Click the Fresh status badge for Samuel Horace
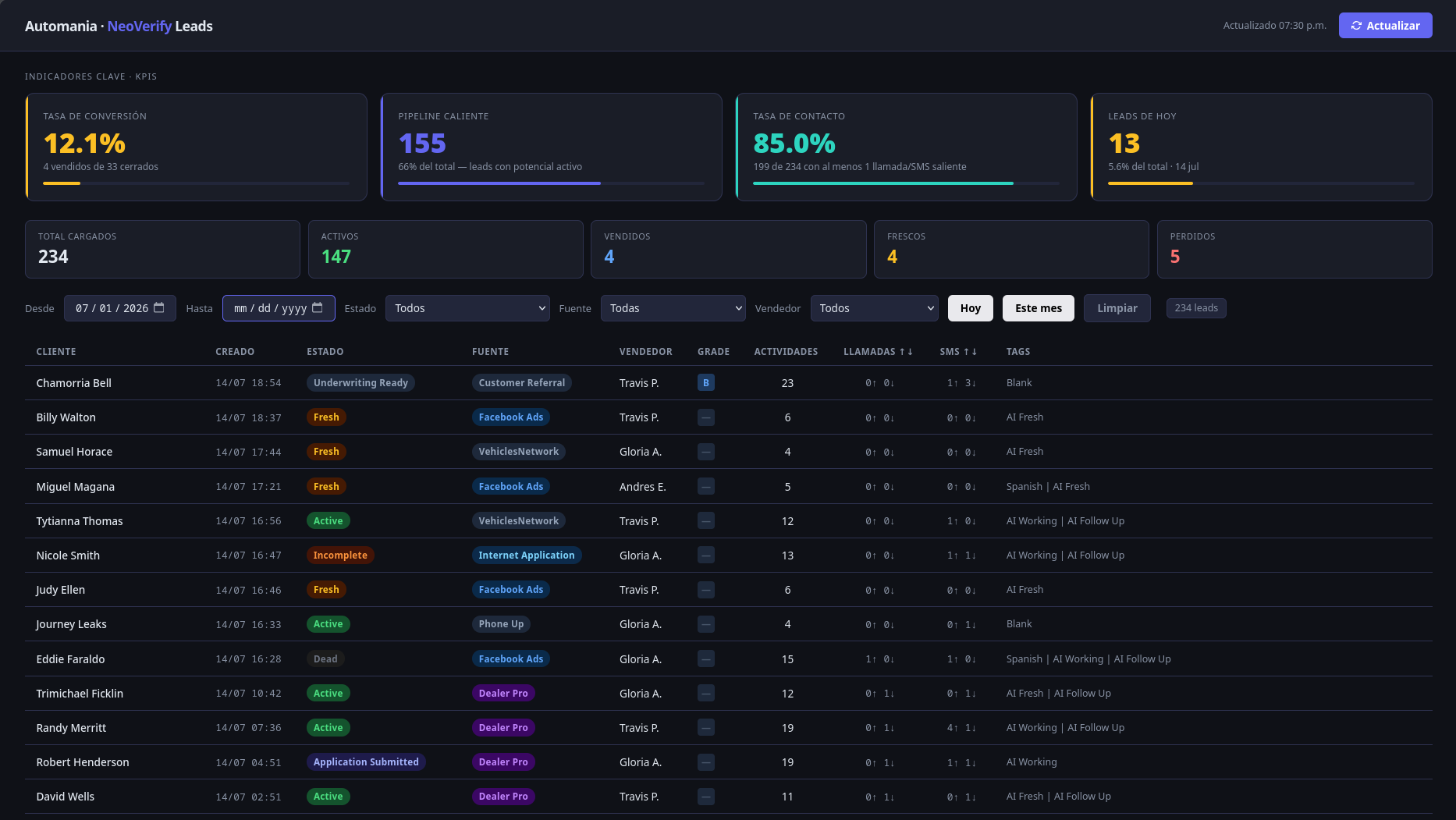This screenshot has width=1456, height=820. point(326,452)
